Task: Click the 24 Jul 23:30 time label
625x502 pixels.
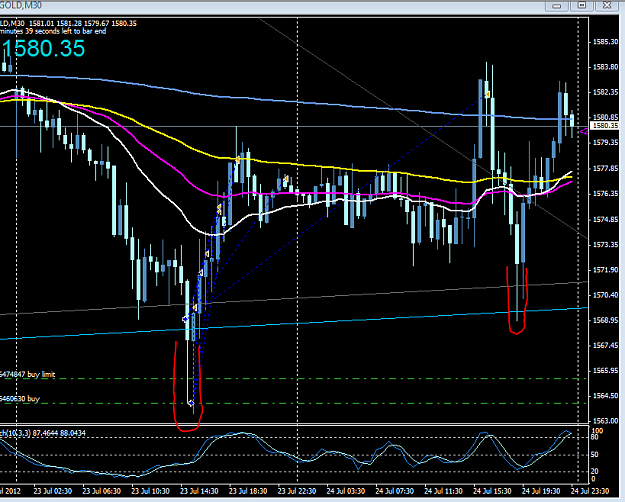Action: click(x=590, y=491)
